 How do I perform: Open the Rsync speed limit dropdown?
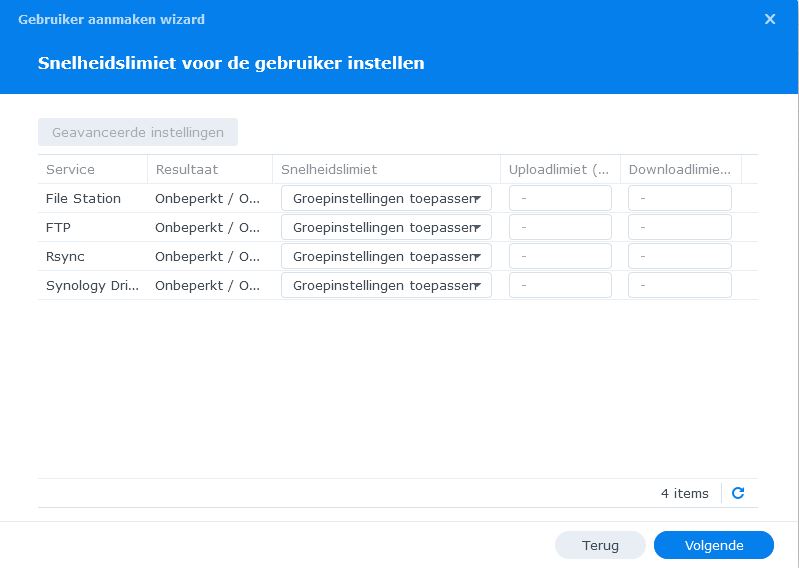(x=386, y=256)
